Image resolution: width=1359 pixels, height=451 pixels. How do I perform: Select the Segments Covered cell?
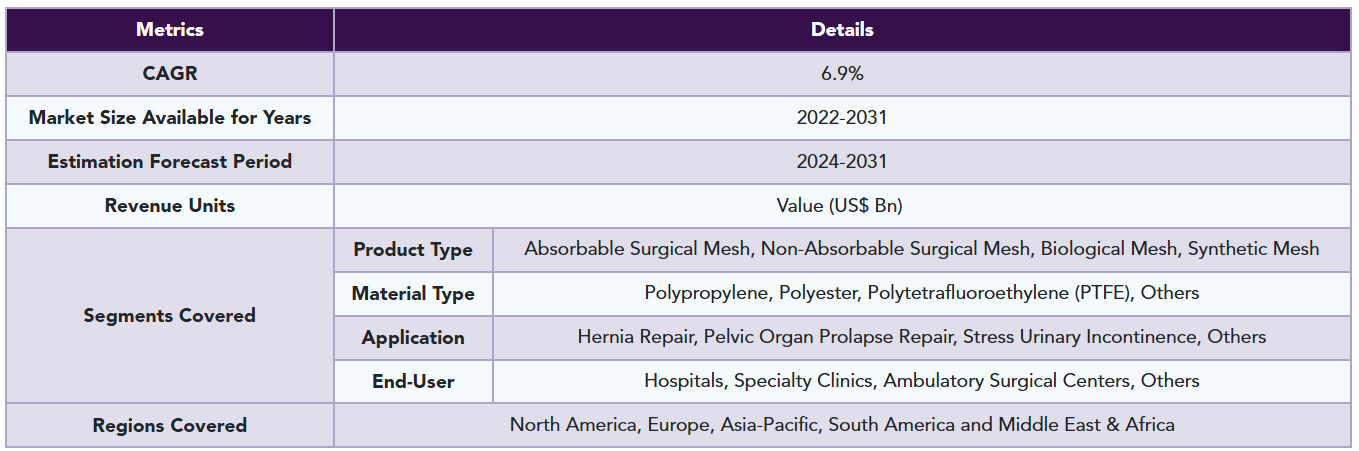tap(170, 316)
